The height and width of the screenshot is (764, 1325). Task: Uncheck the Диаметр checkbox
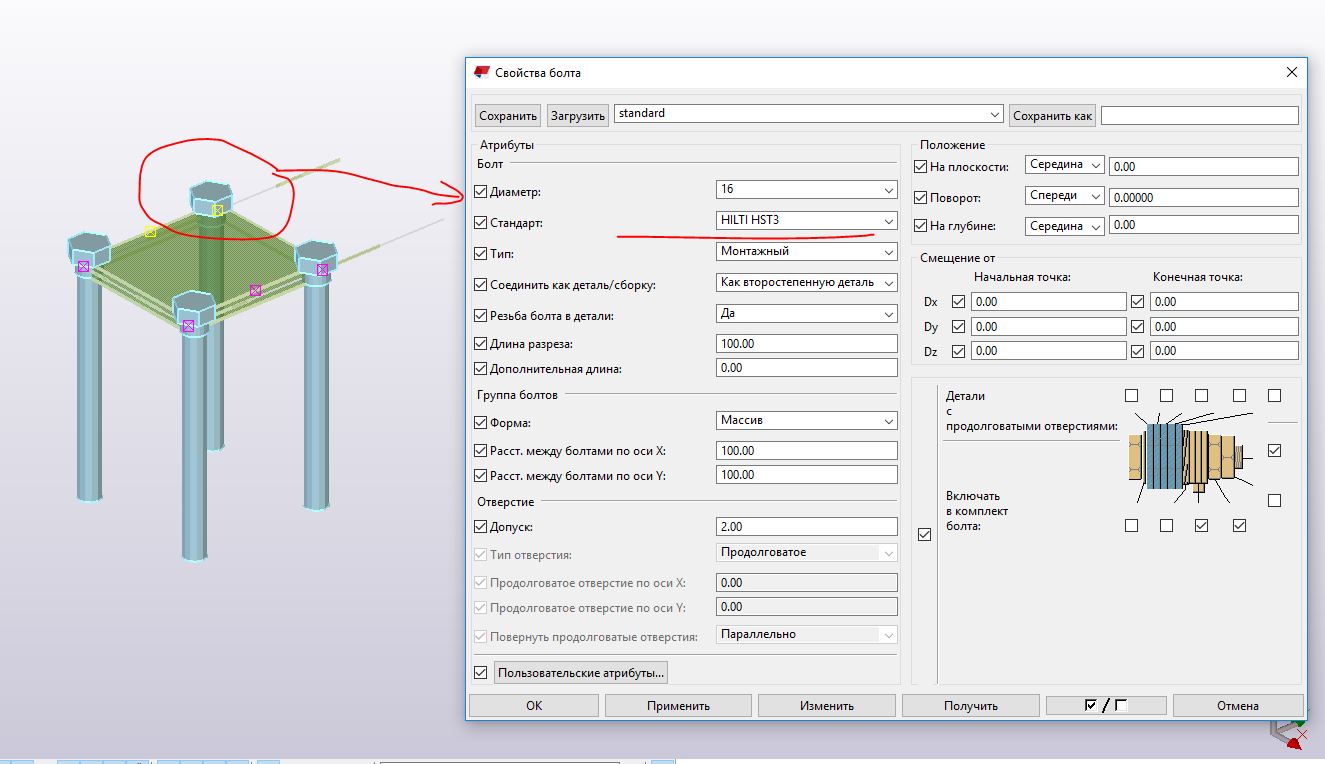click(481, 191)
